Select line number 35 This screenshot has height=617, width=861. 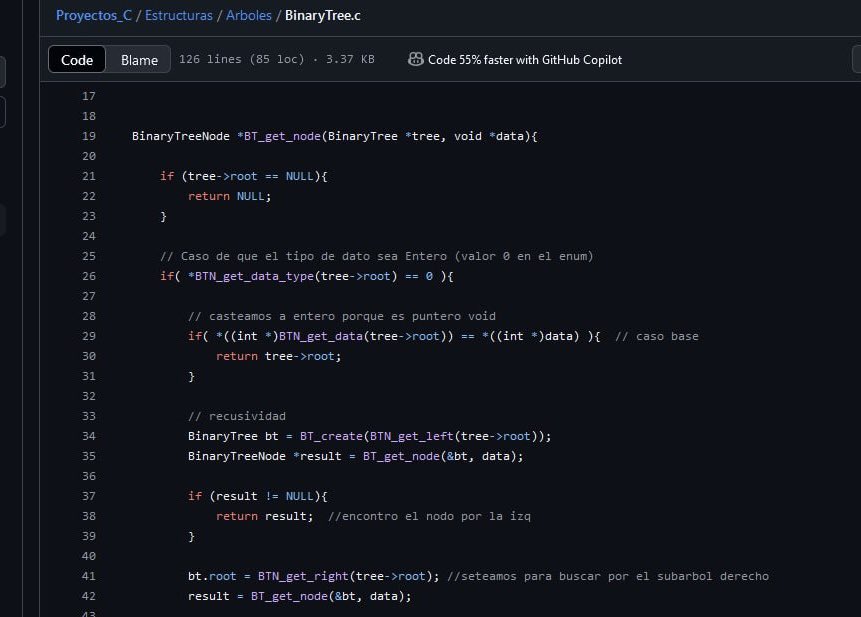(89, 456)
